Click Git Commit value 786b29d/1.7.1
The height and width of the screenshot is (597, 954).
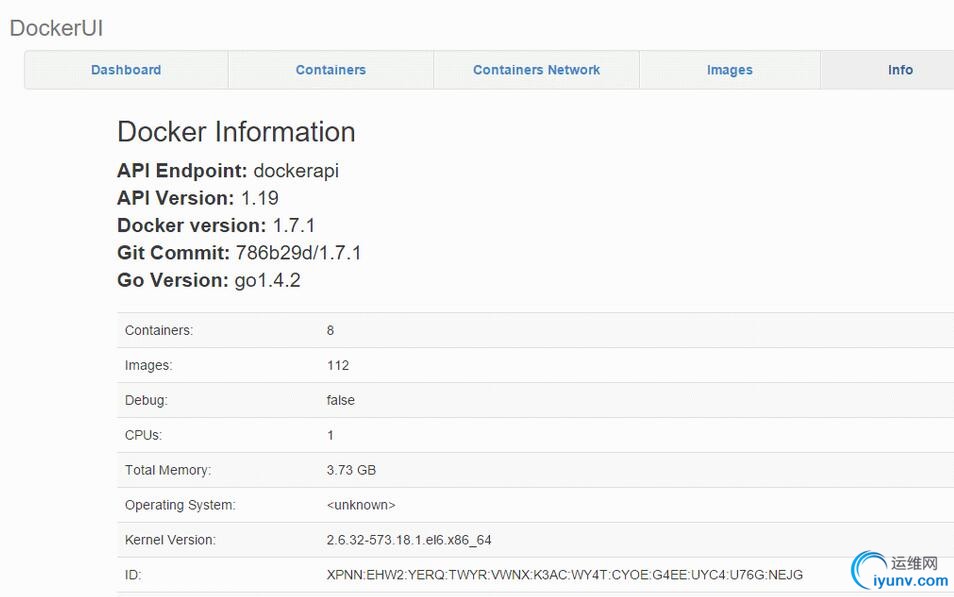click(298, 253)
